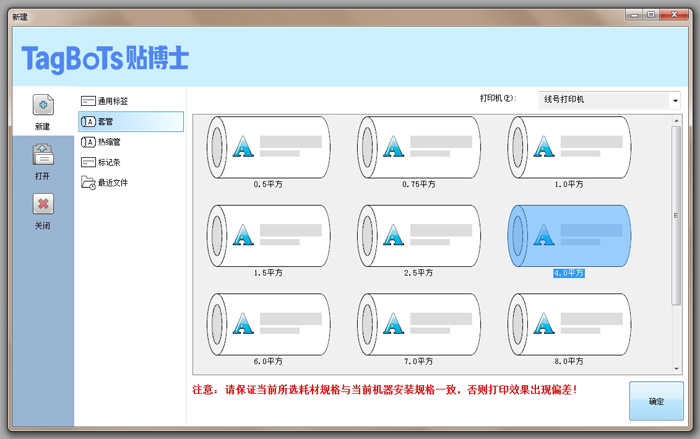Select the 标记条 category
The image size is (700, 439).
[x=131, y=162]
